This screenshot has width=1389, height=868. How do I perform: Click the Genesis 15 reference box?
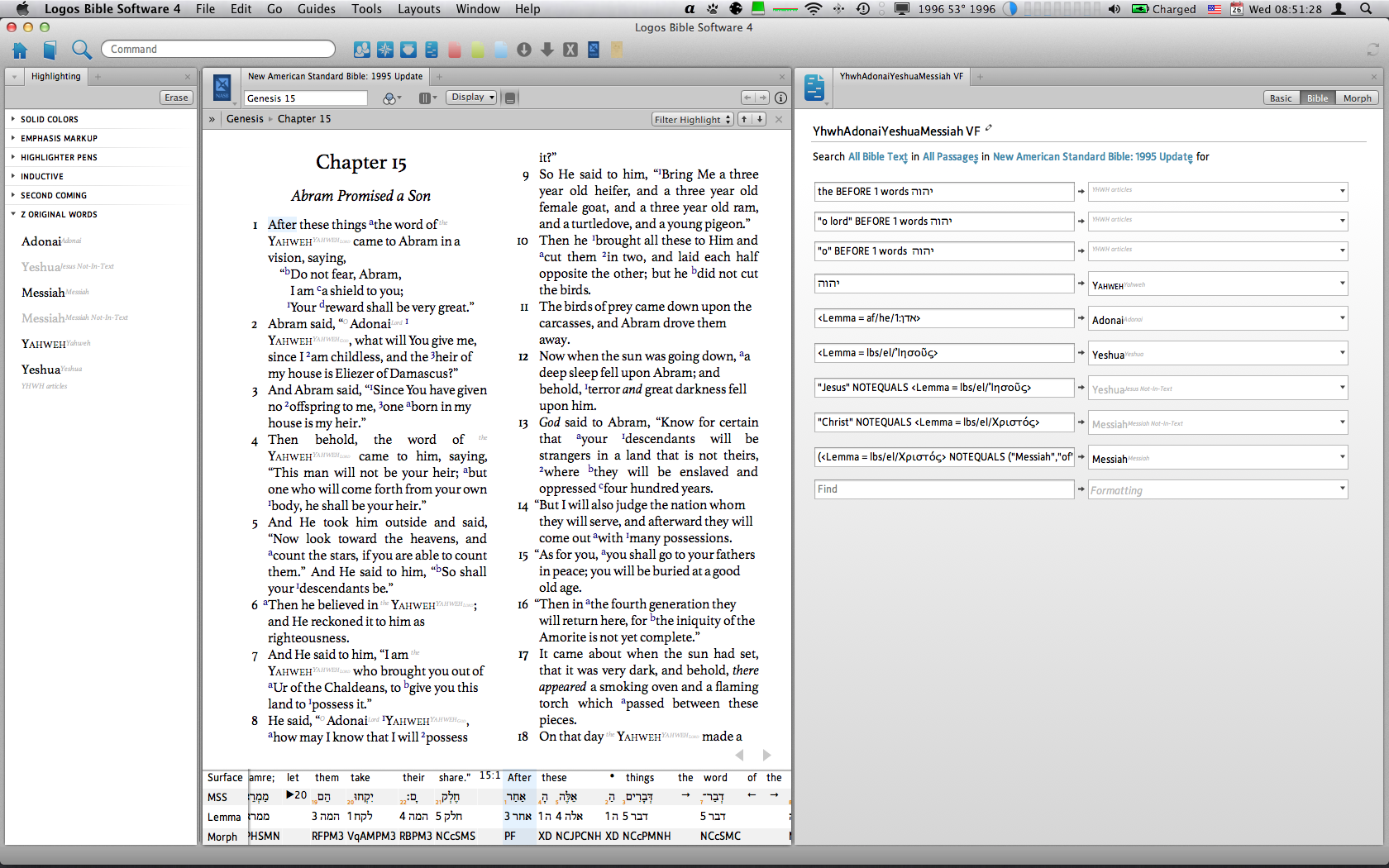tap(305, 98)
